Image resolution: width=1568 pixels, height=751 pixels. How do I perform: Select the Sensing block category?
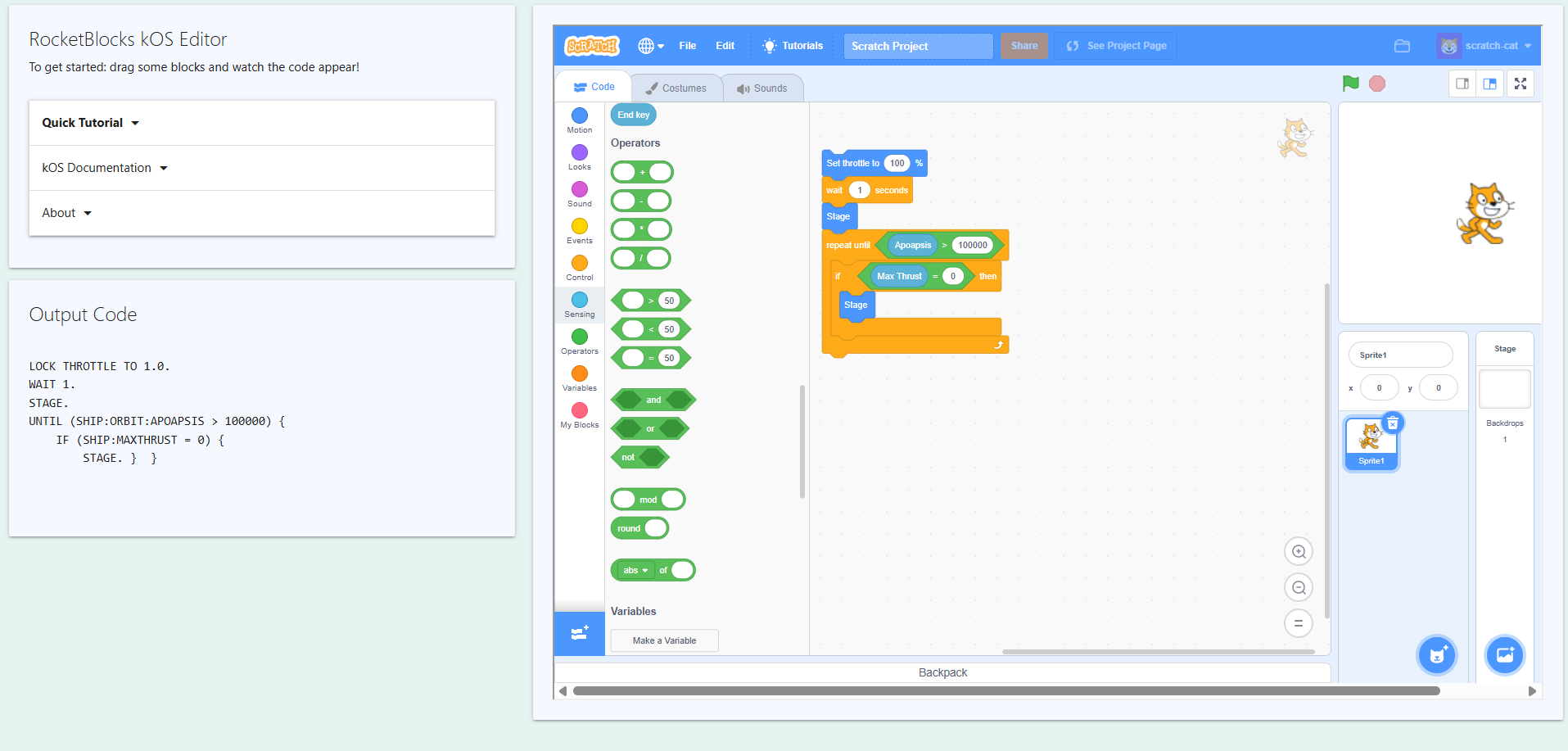580,305
